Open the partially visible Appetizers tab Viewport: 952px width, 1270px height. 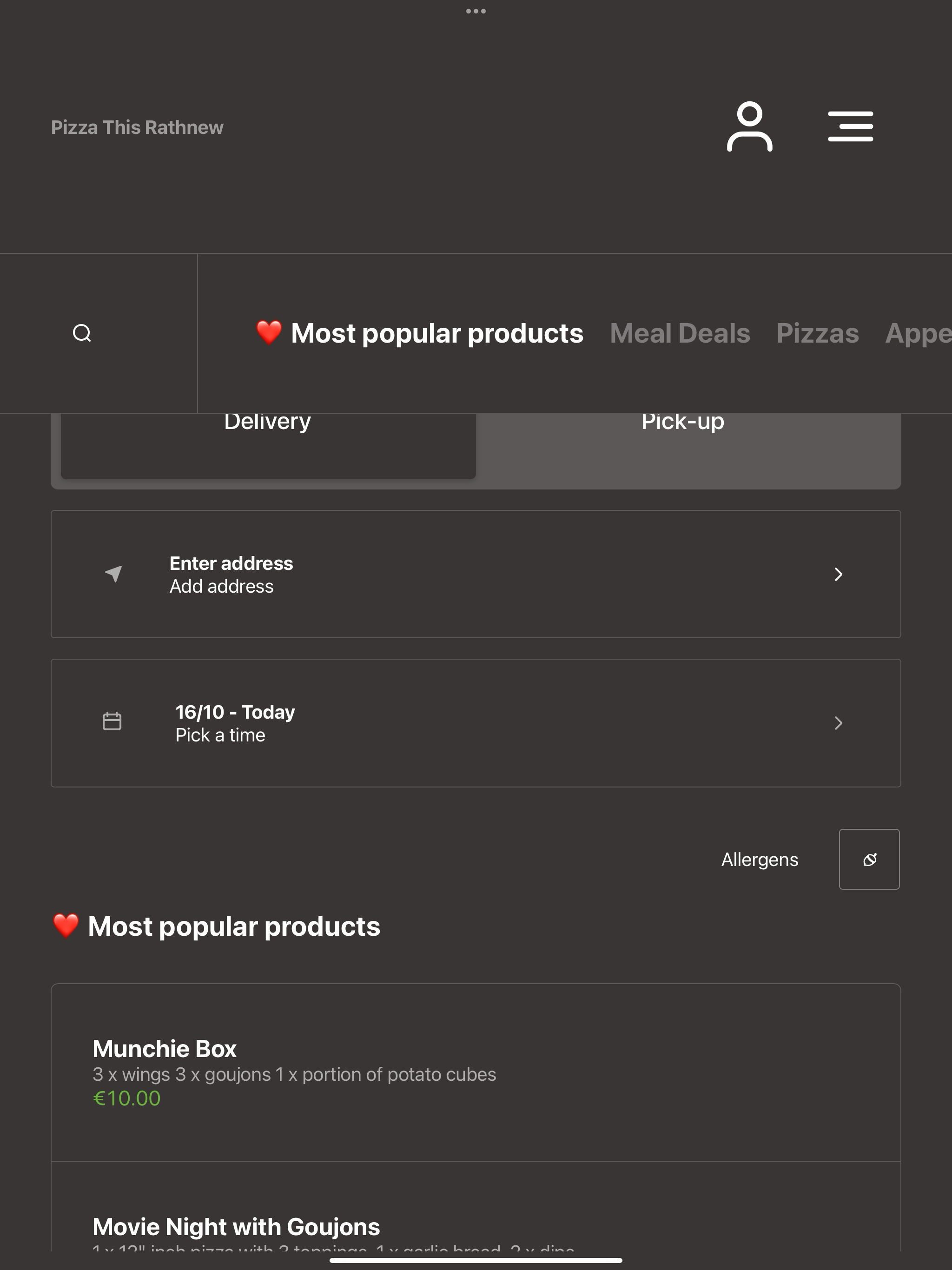[x=918, y=334]
